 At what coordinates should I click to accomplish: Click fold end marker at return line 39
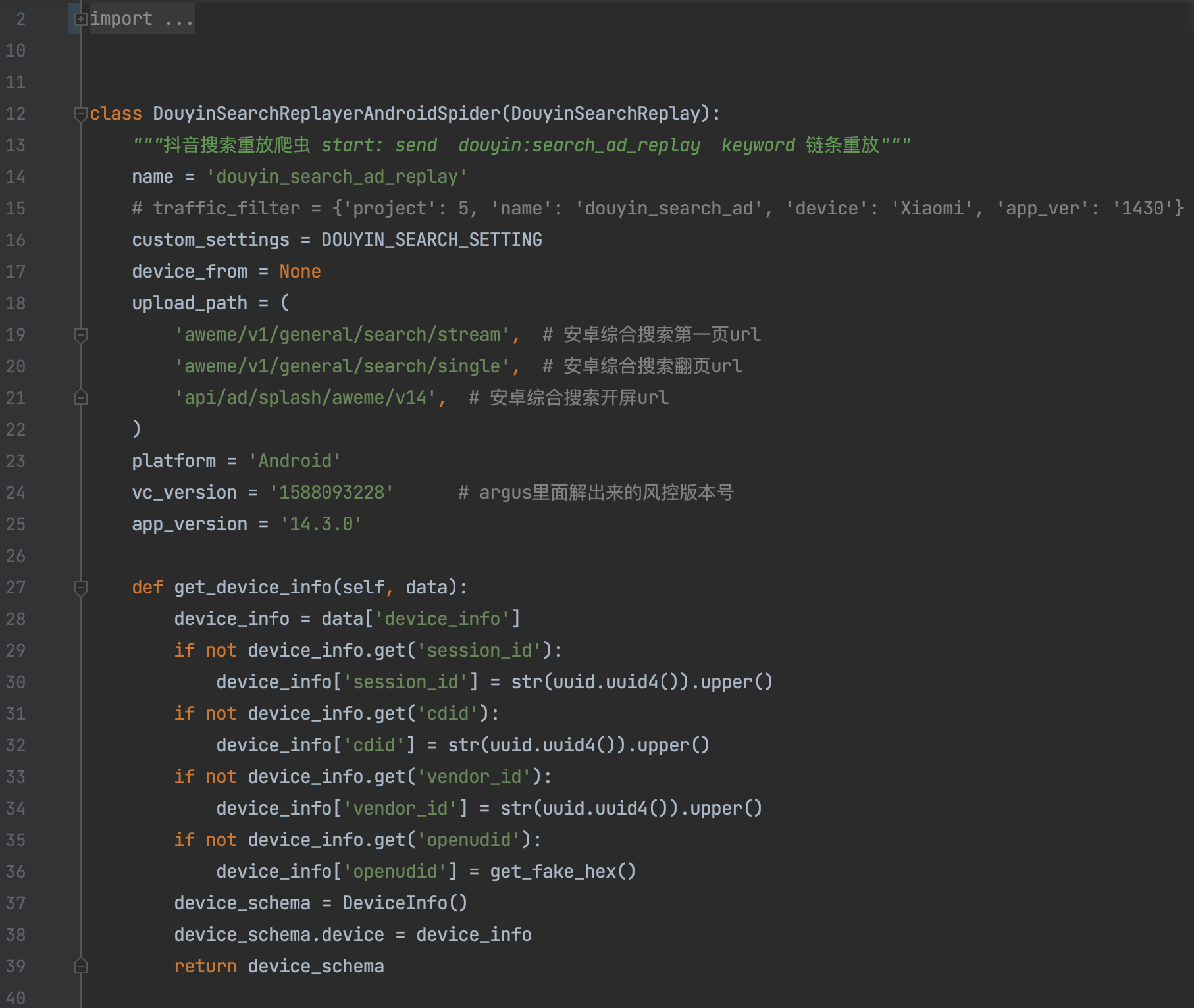(80, 966)
